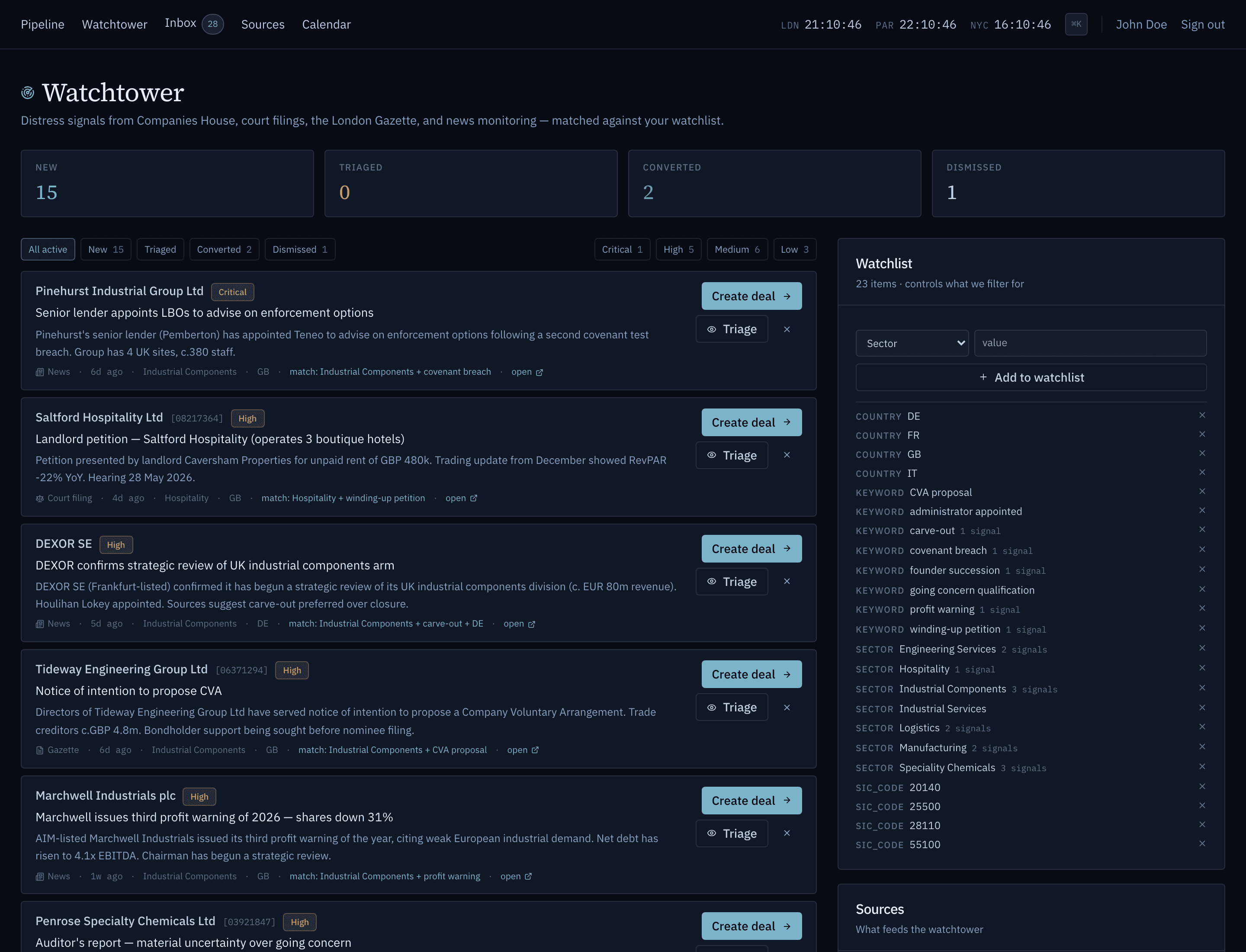Remove sector Industrial Components from watchlist
The height and width of the screenshot is (952, 1246).
pos(1202,688)
